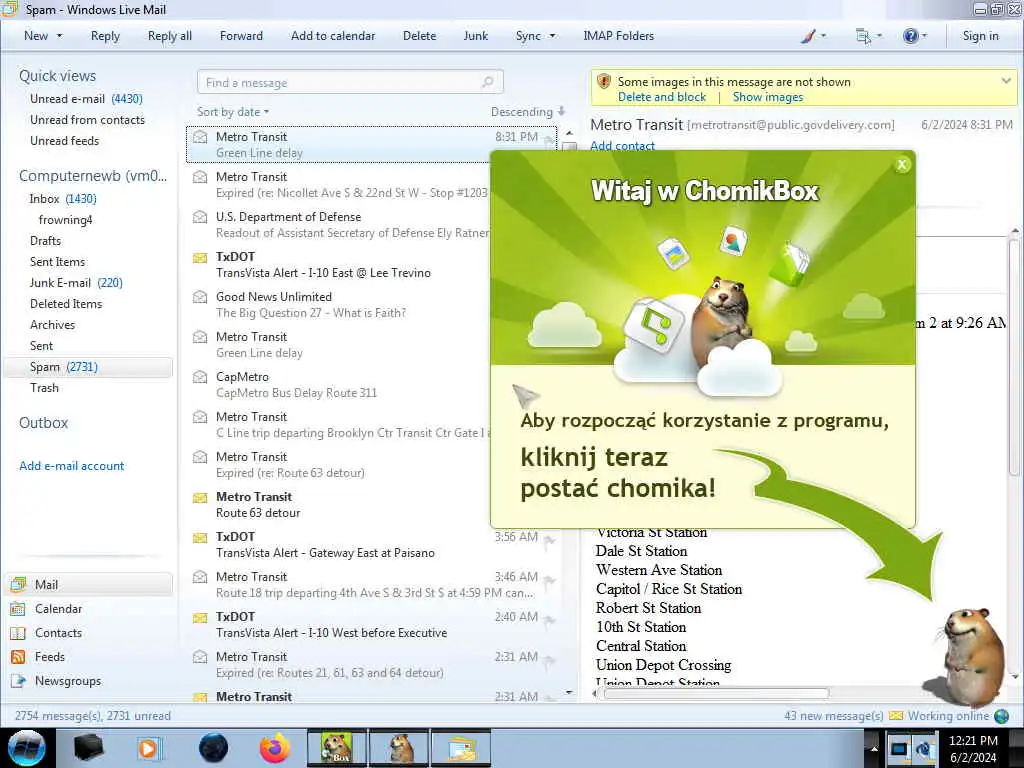The width and height of the screenshot is (1024, 768).
Task: Click the flag icon on the 2:40 AM TxDOT message
Action: (x=550, y=620)
